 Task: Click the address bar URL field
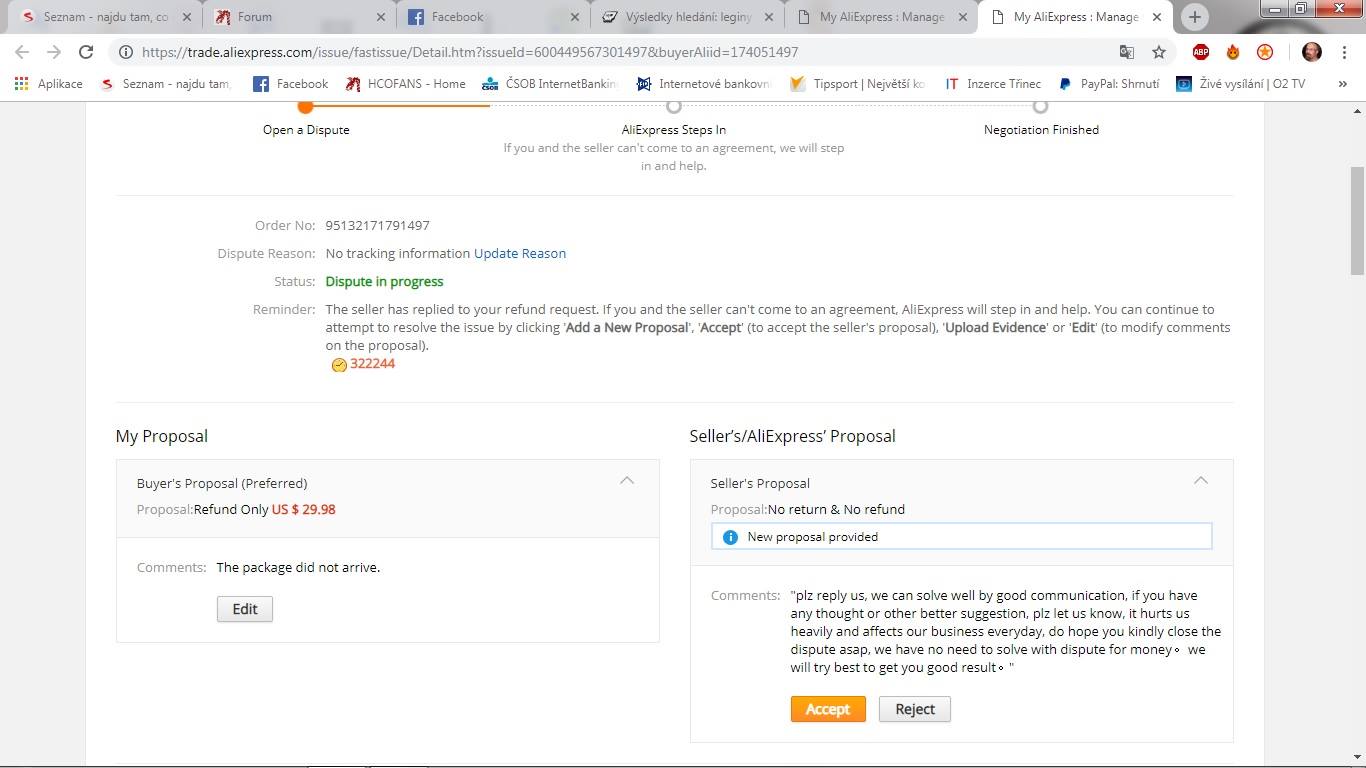600,52
